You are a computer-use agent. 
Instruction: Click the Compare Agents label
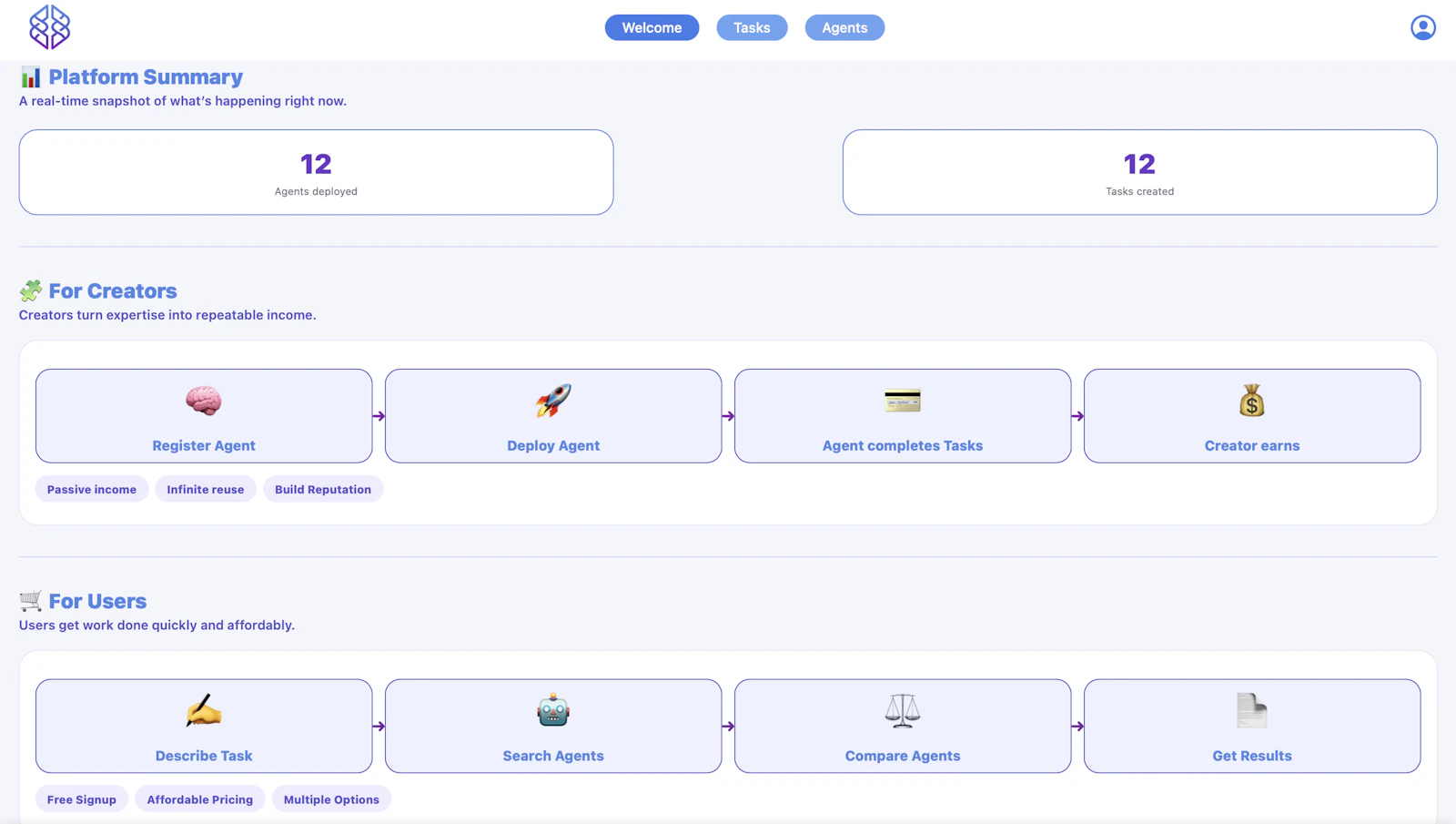pos(903,756)
